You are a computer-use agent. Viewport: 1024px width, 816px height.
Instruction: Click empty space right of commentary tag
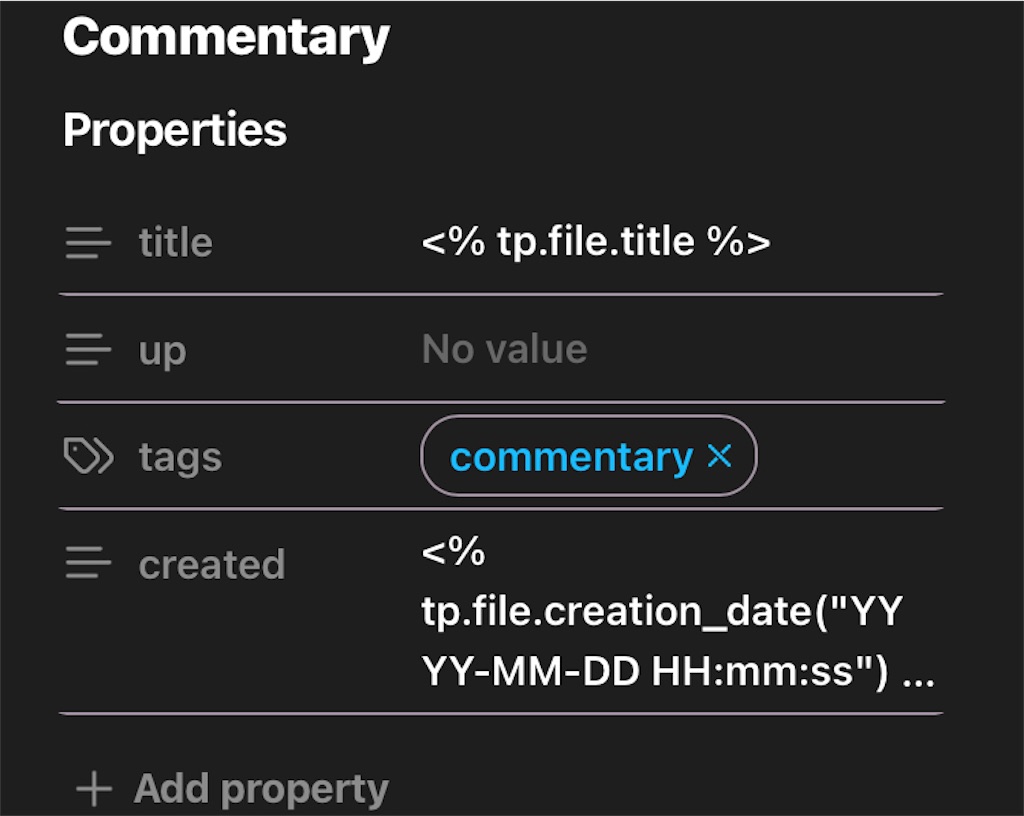[x=850, y=457]
